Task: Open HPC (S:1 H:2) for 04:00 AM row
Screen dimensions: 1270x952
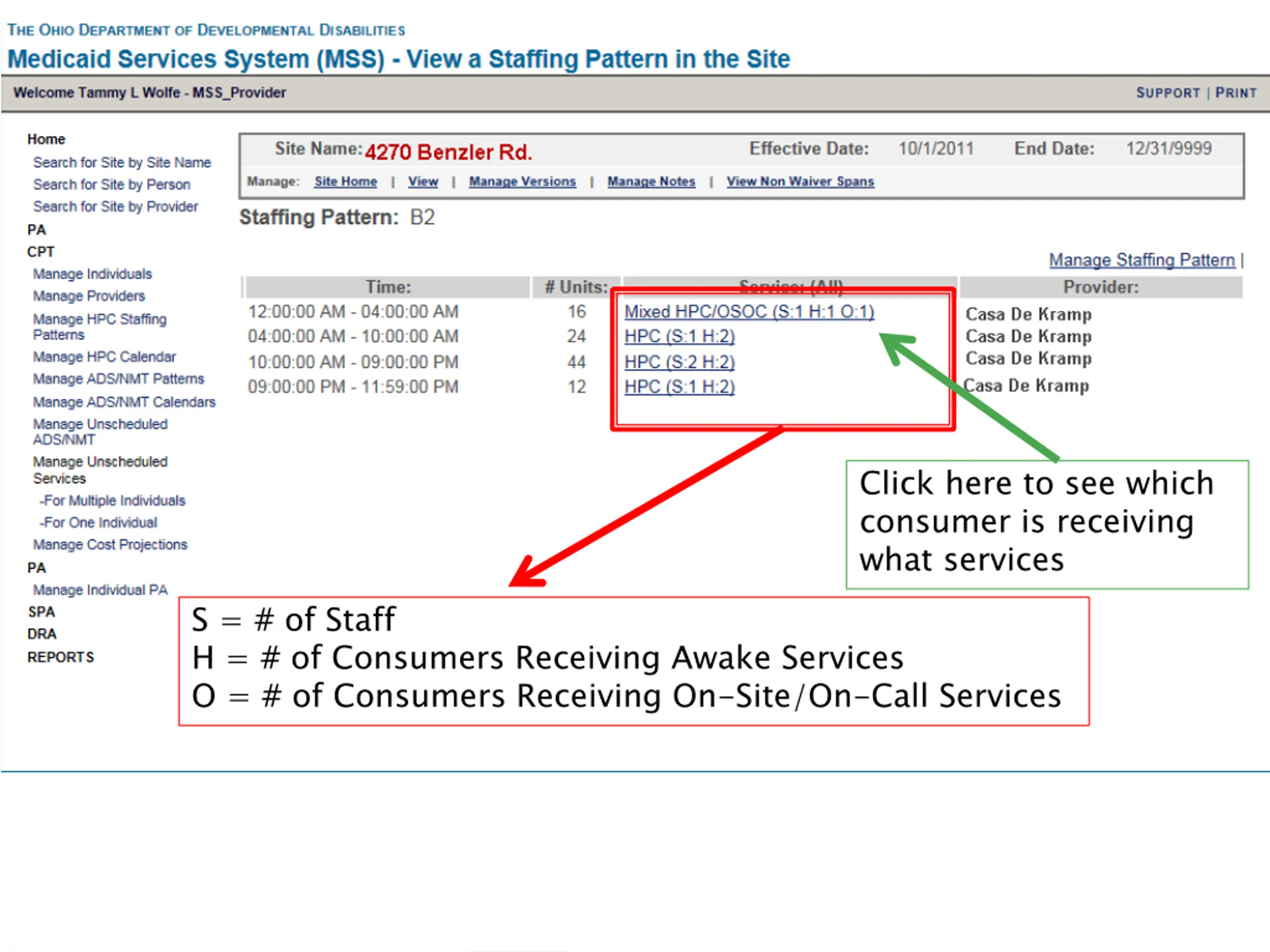Action: click(x=680, y=336)
